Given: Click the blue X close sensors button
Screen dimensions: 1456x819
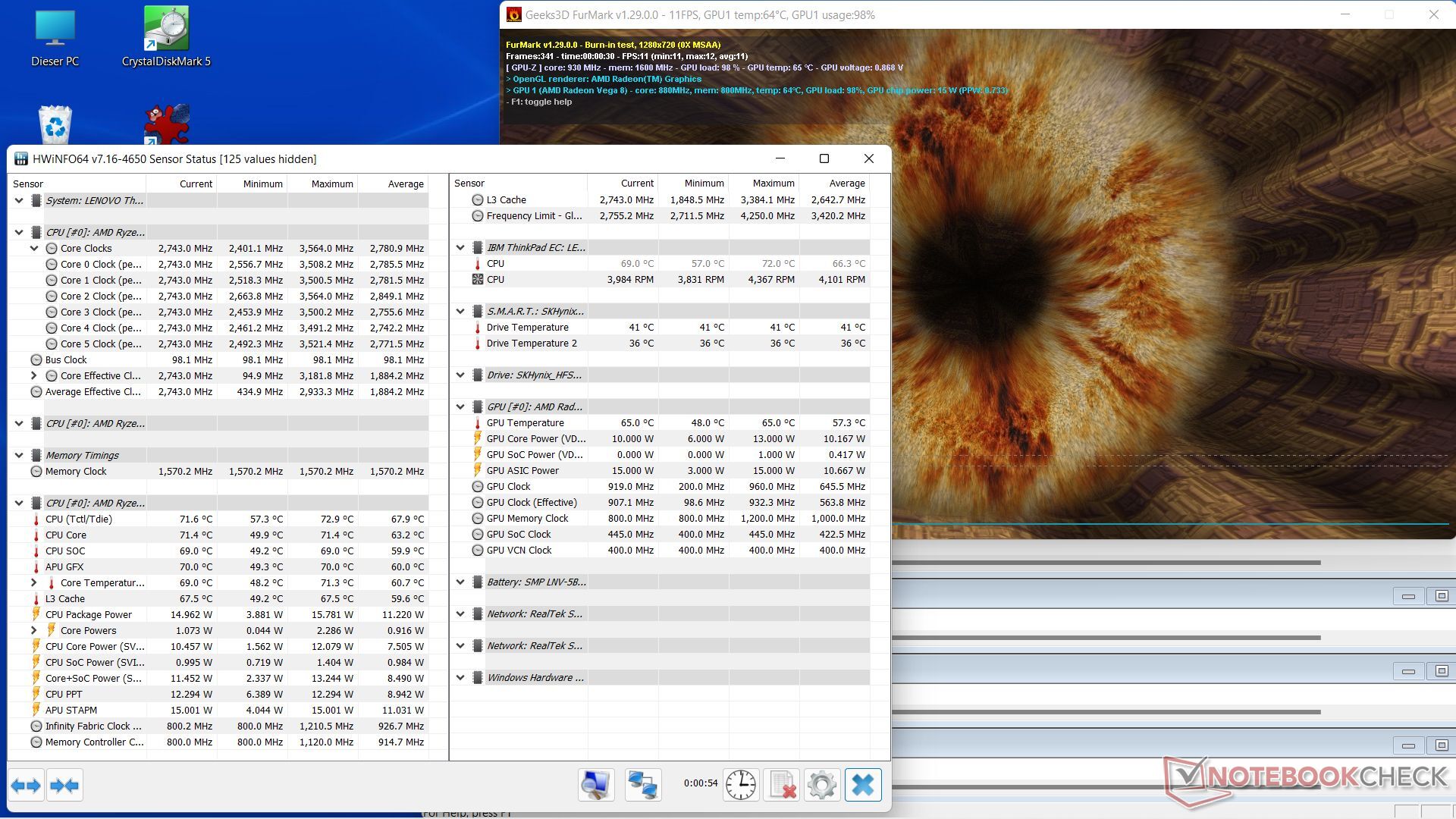Looking at the screenshot, I should pos(862,785).
